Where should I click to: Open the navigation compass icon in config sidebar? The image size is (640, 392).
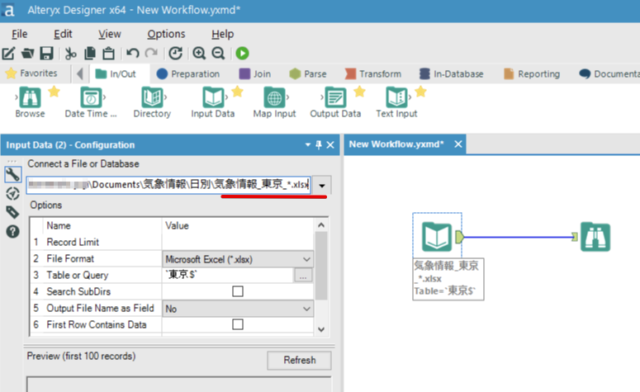(13, 194)
